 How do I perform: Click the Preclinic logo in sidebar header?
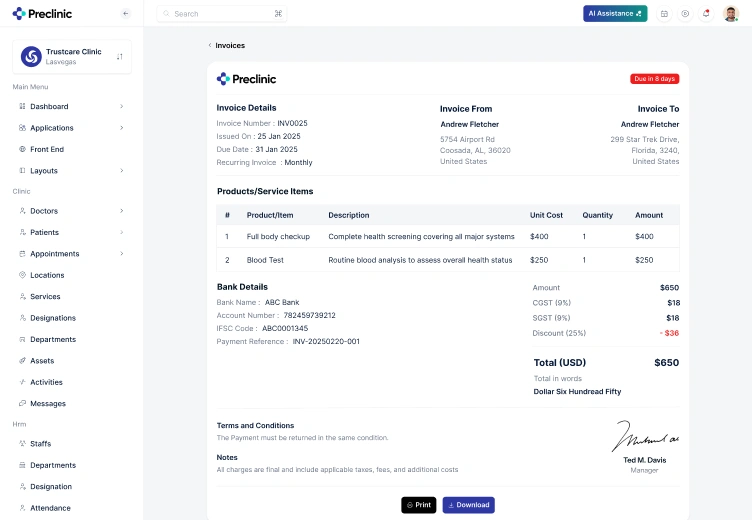pyautogui.click(x=42, y=13)
